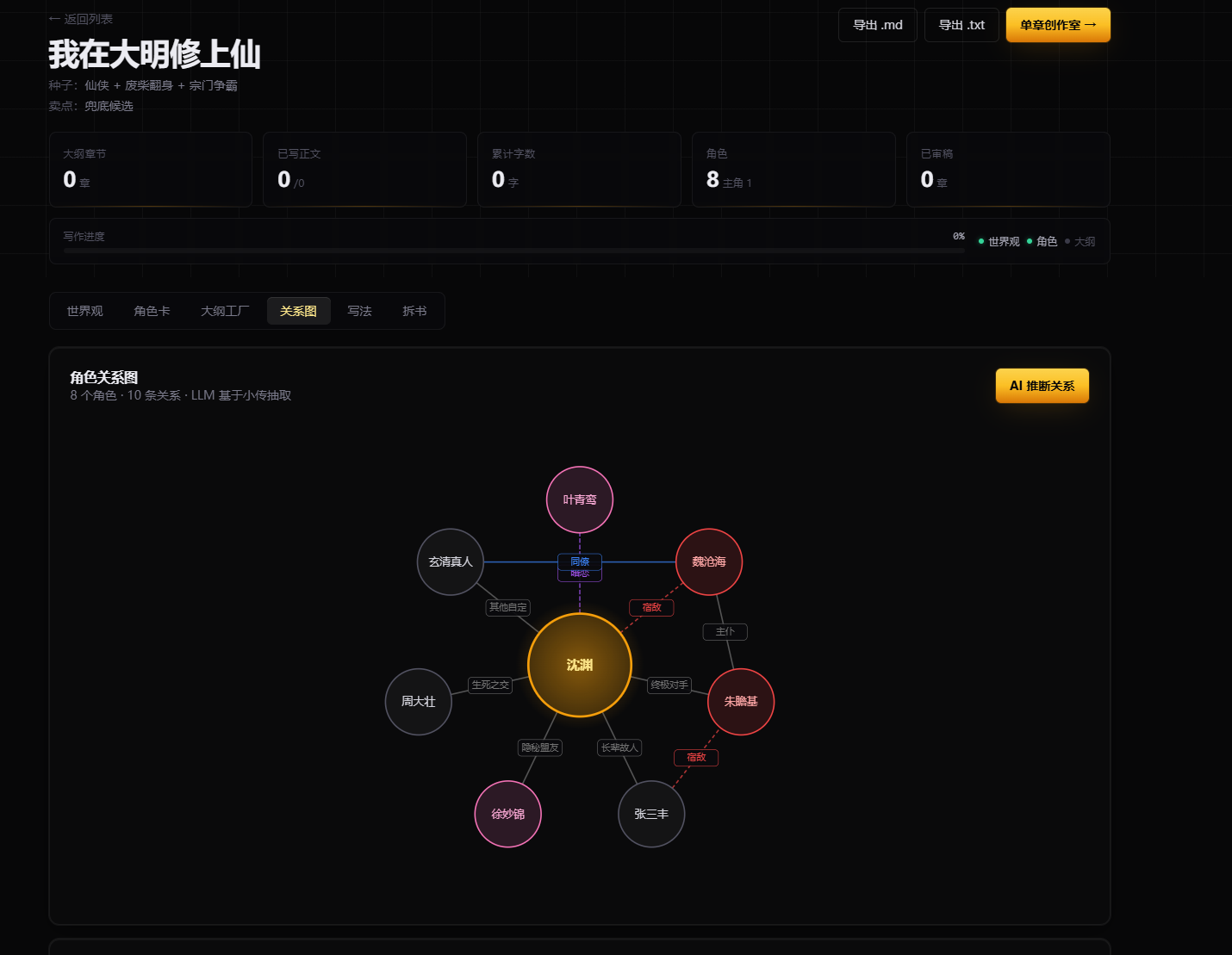Pick the 魏沧海 character node
This screenshot has width=1232, height=955.
pyautogui.click(x=709, y=561)
